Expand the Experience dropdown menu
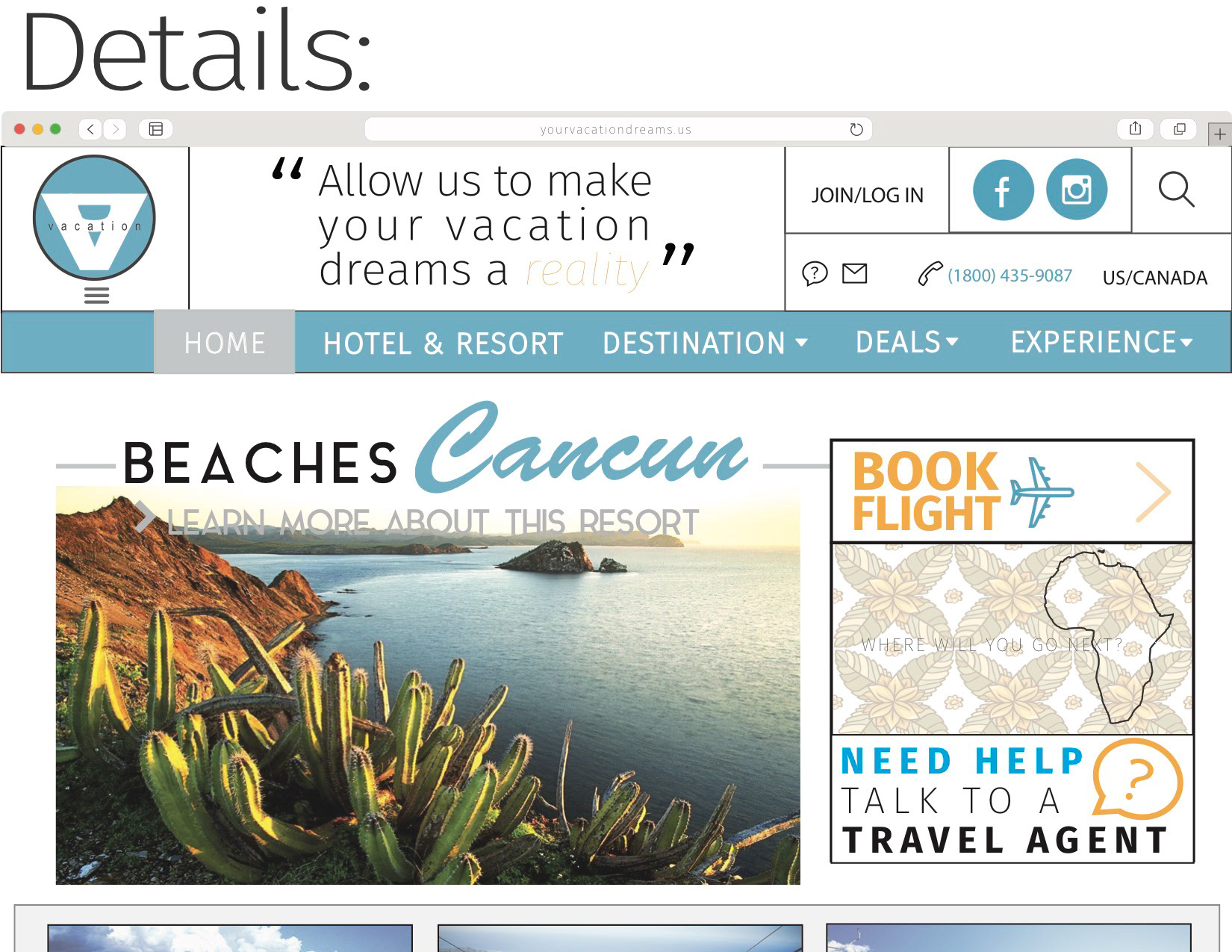This screenshot has width=1232, height=952. [1101, 342]
